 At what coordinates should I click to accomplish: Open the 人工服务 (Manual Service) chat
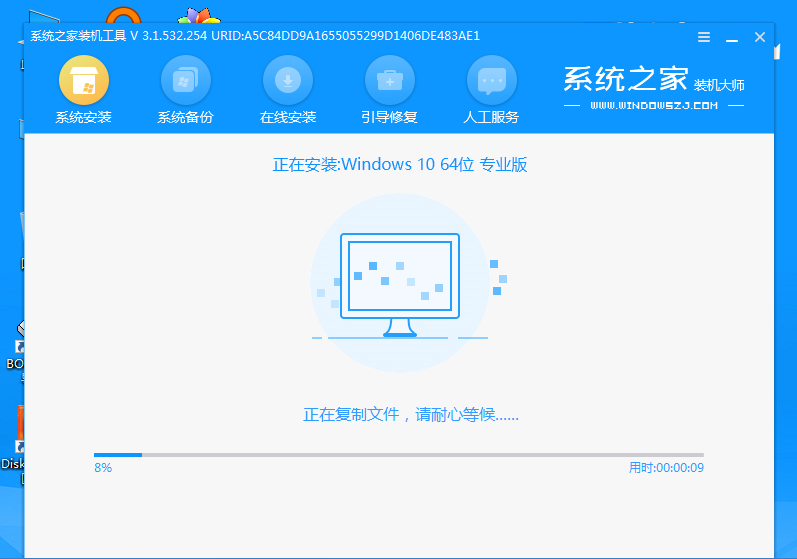tap(491, 90)
